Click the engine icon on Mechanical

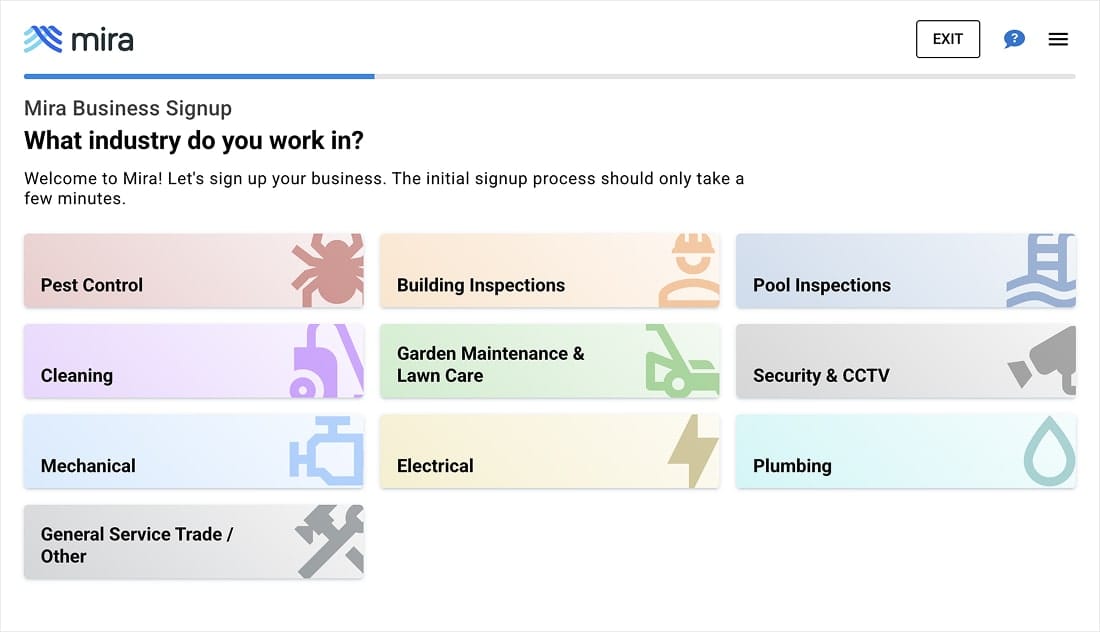click(326, 451)
